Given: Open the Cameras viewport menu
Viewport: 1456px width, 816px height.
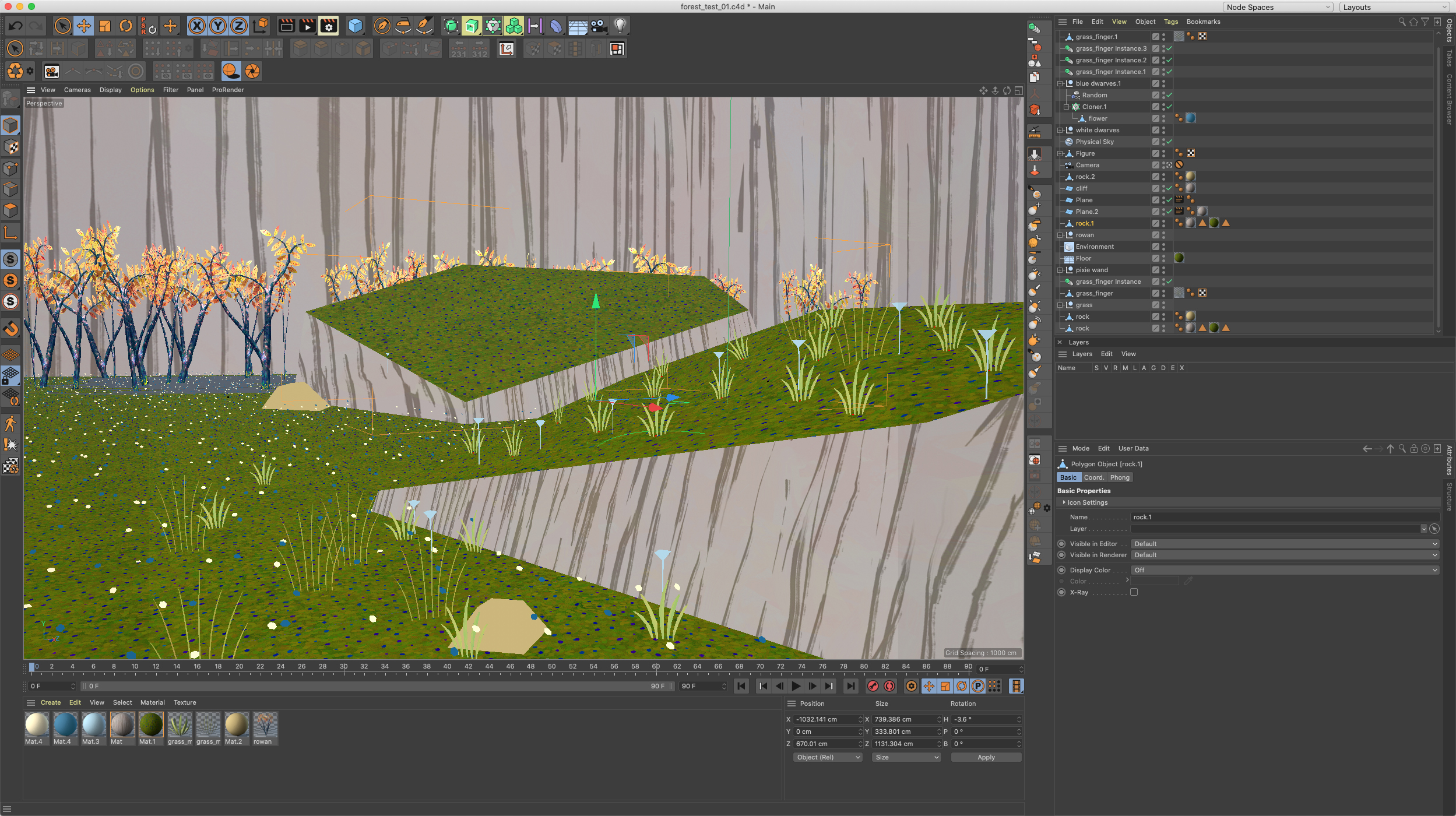Looking at the screenshot, I should [77, 90].
